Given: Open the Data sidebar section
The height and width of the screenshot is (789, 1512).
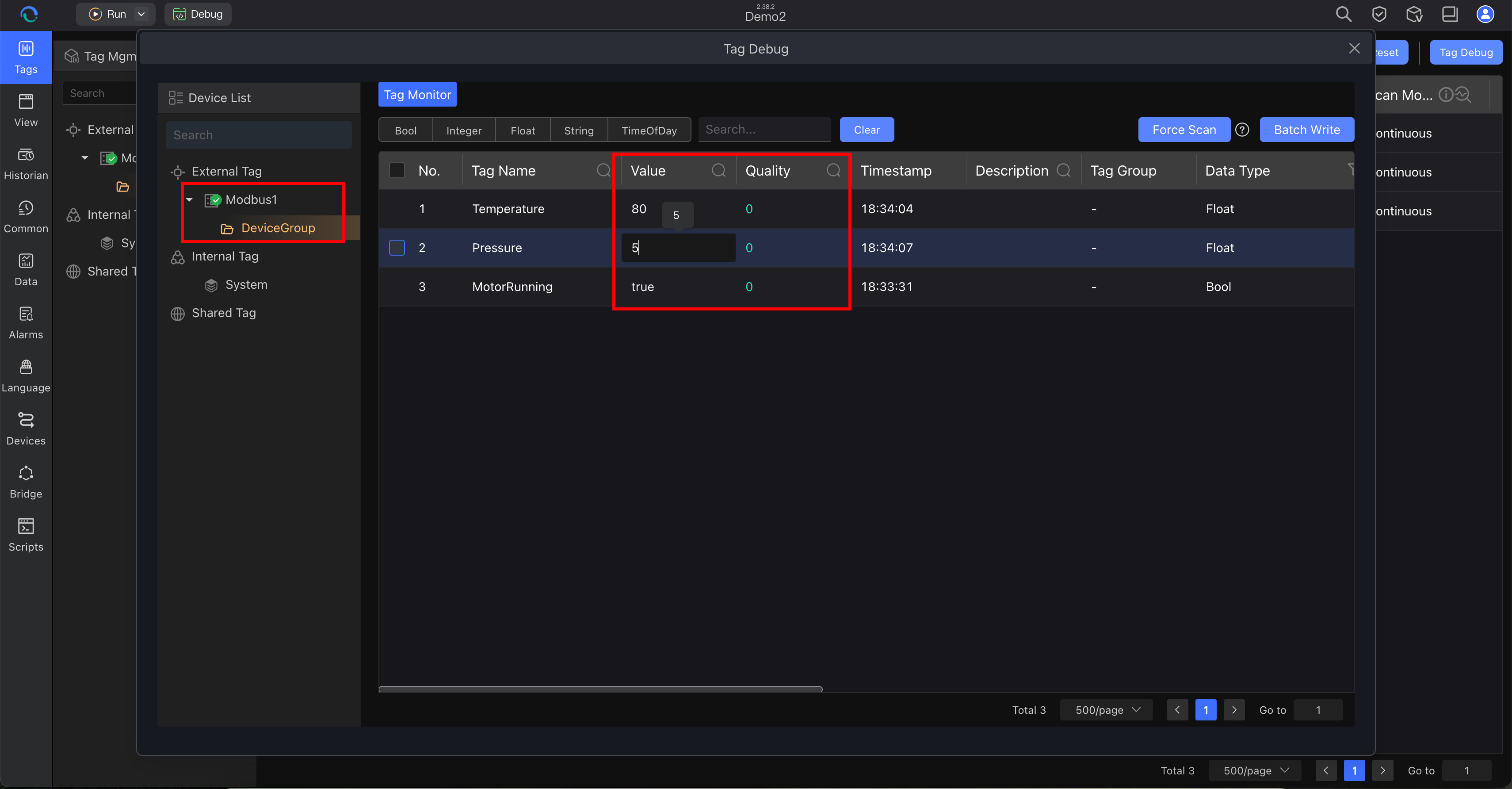Looking at the screenshot, I should pyautogui.click(x=26, y=269).
